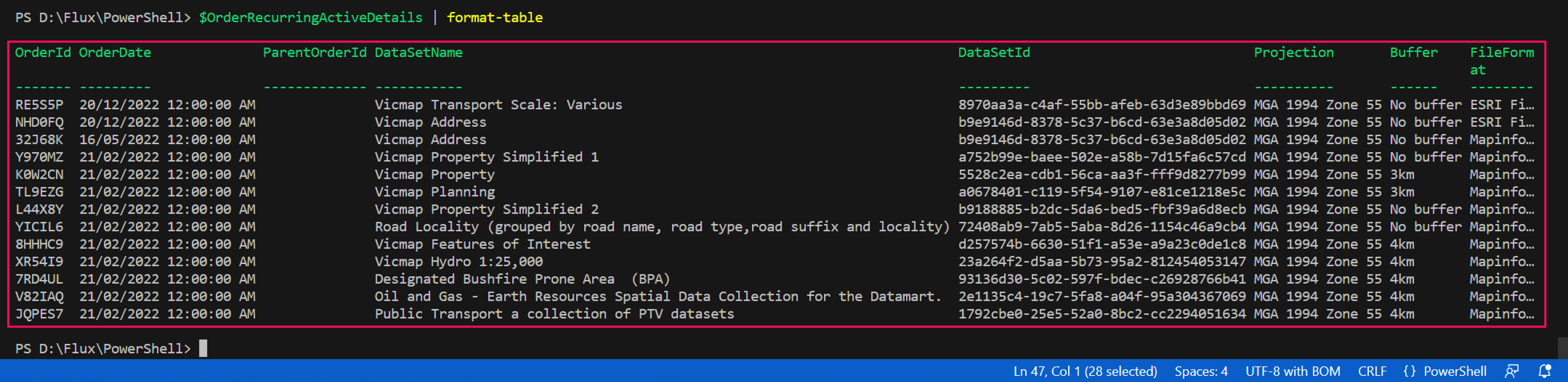
Task: Click OrderDate column header
Action: [x=115, y=52]
